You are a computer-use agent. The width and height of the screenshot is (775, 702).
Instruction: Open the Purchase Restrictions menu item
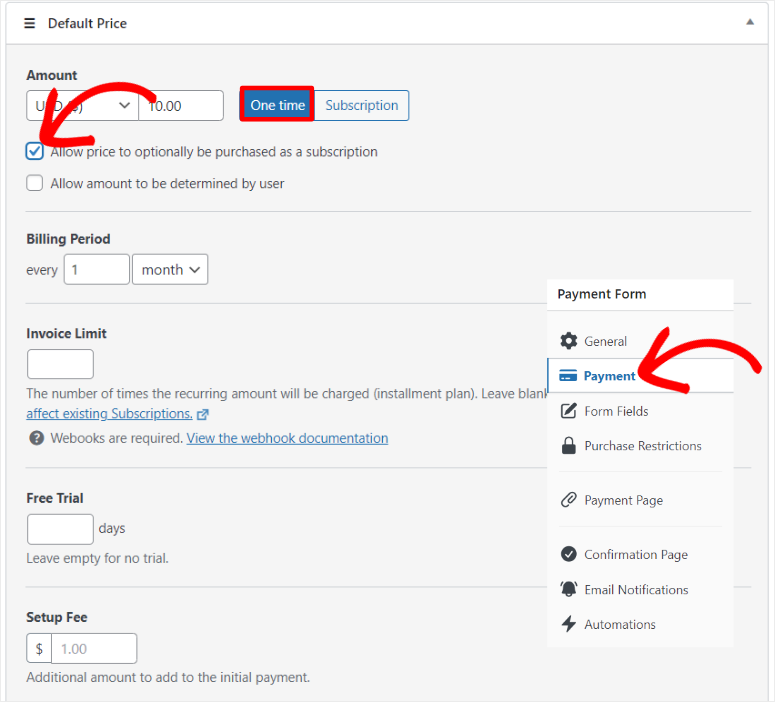pyautogui.click(x=642, y=446)
